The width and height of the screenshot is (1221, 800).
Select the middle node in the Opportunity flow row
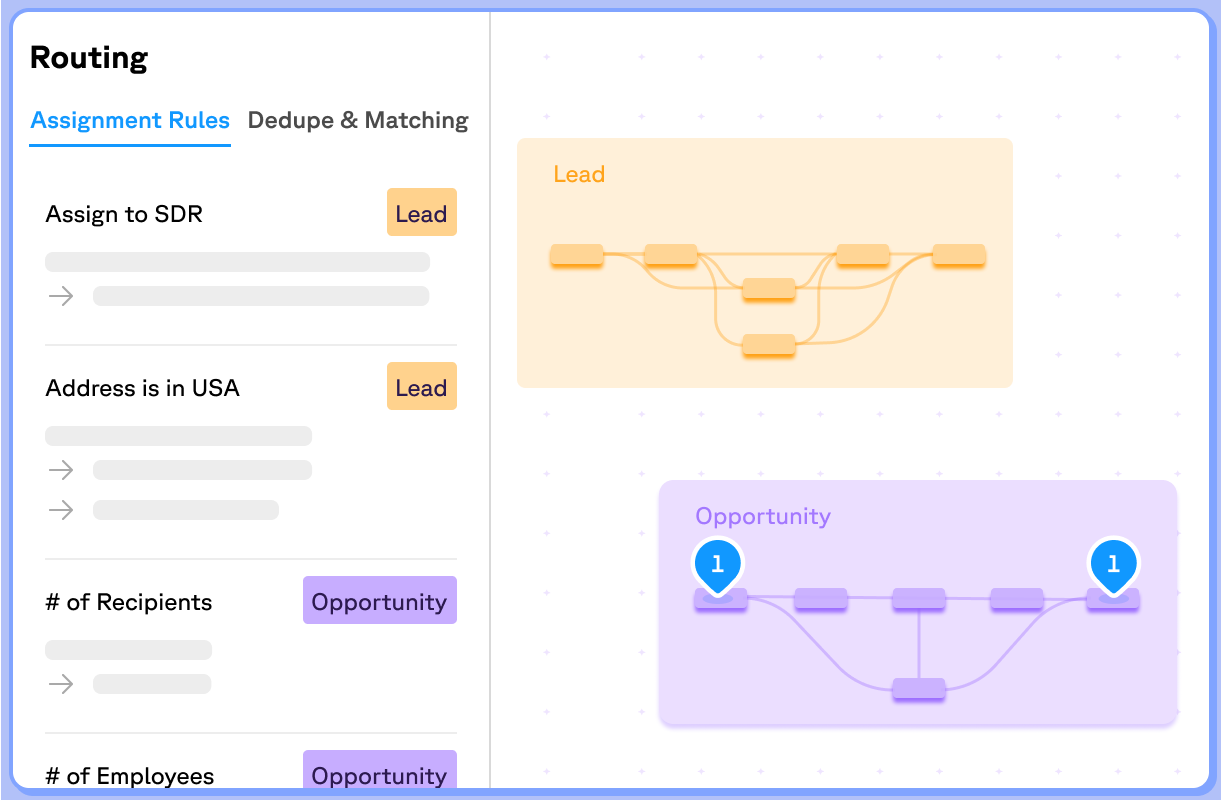918,597
